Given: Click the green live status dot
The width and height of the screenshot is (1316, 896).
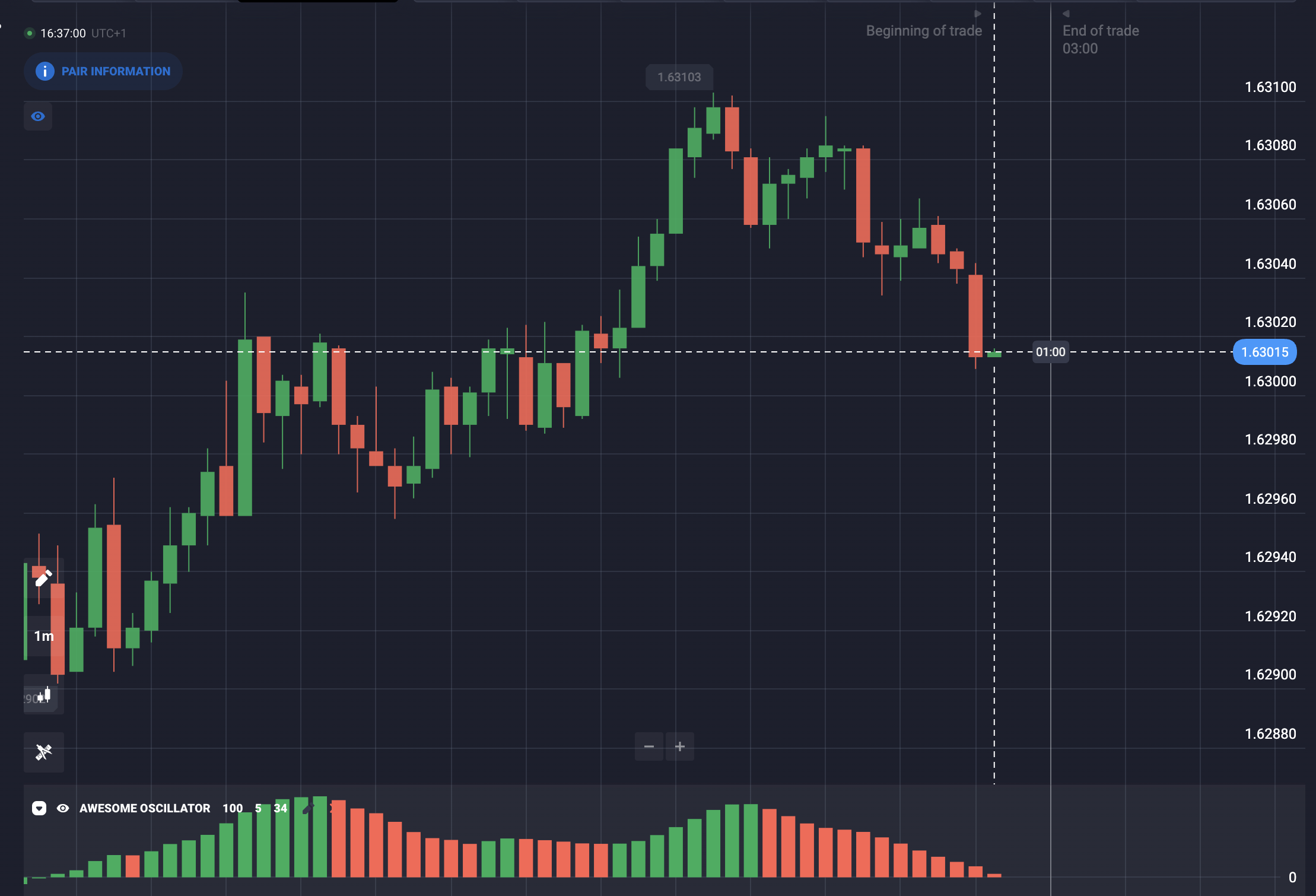Looking at the screenshot, I should (29, 33).
